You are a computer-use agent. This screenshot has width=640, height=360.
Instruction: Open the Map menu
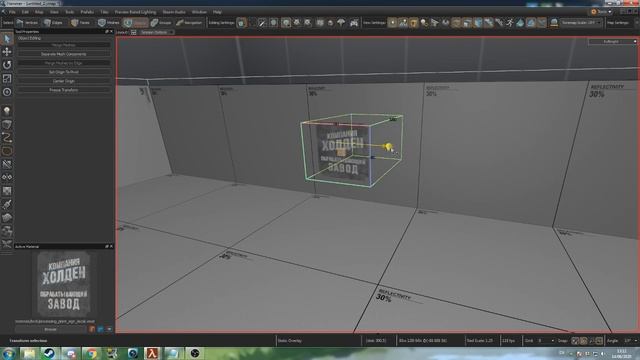click(x=39, y=12)
